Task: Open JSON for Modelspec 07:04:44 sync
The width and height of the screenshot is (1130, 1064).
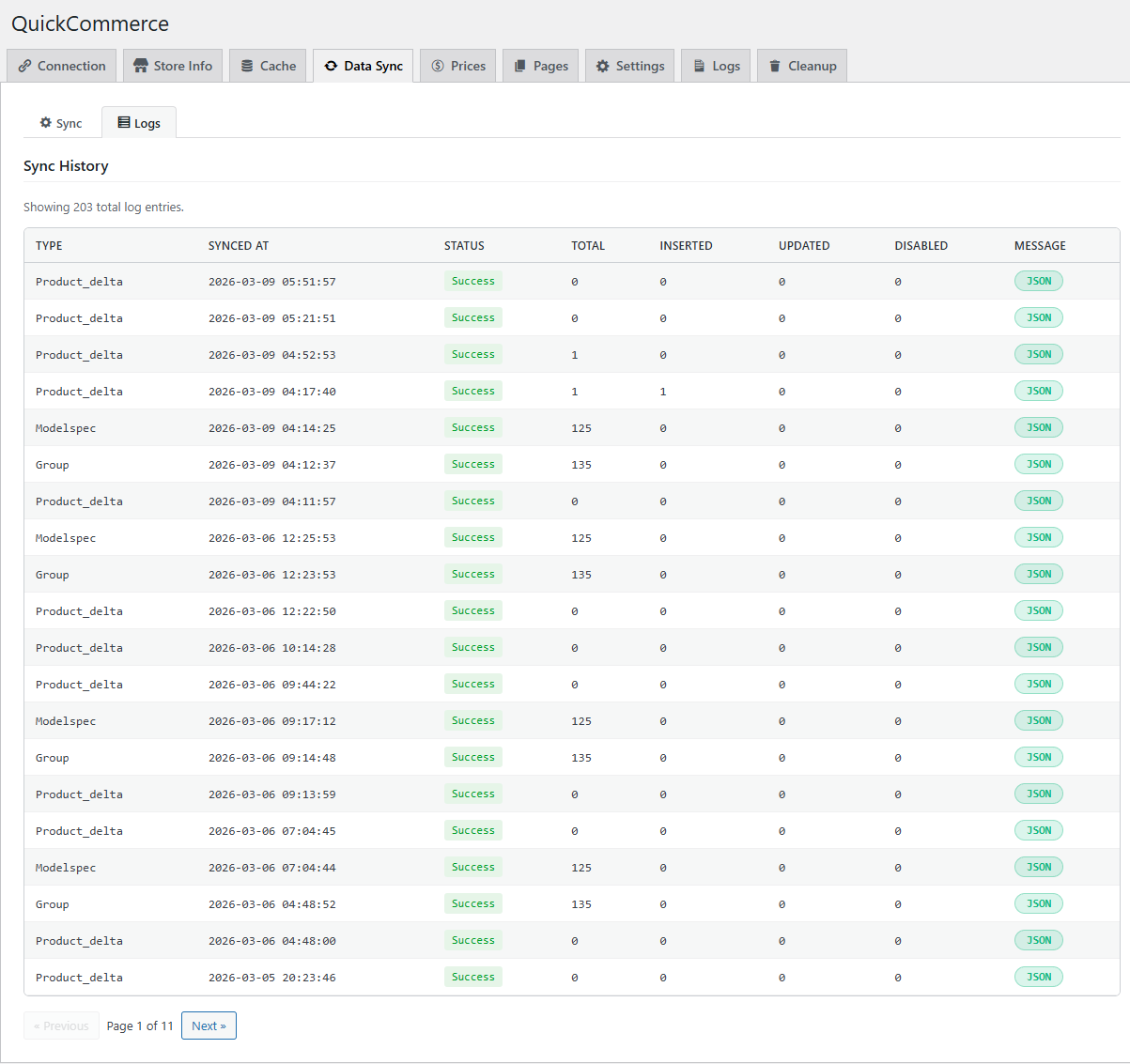Action: (1039, 867)
